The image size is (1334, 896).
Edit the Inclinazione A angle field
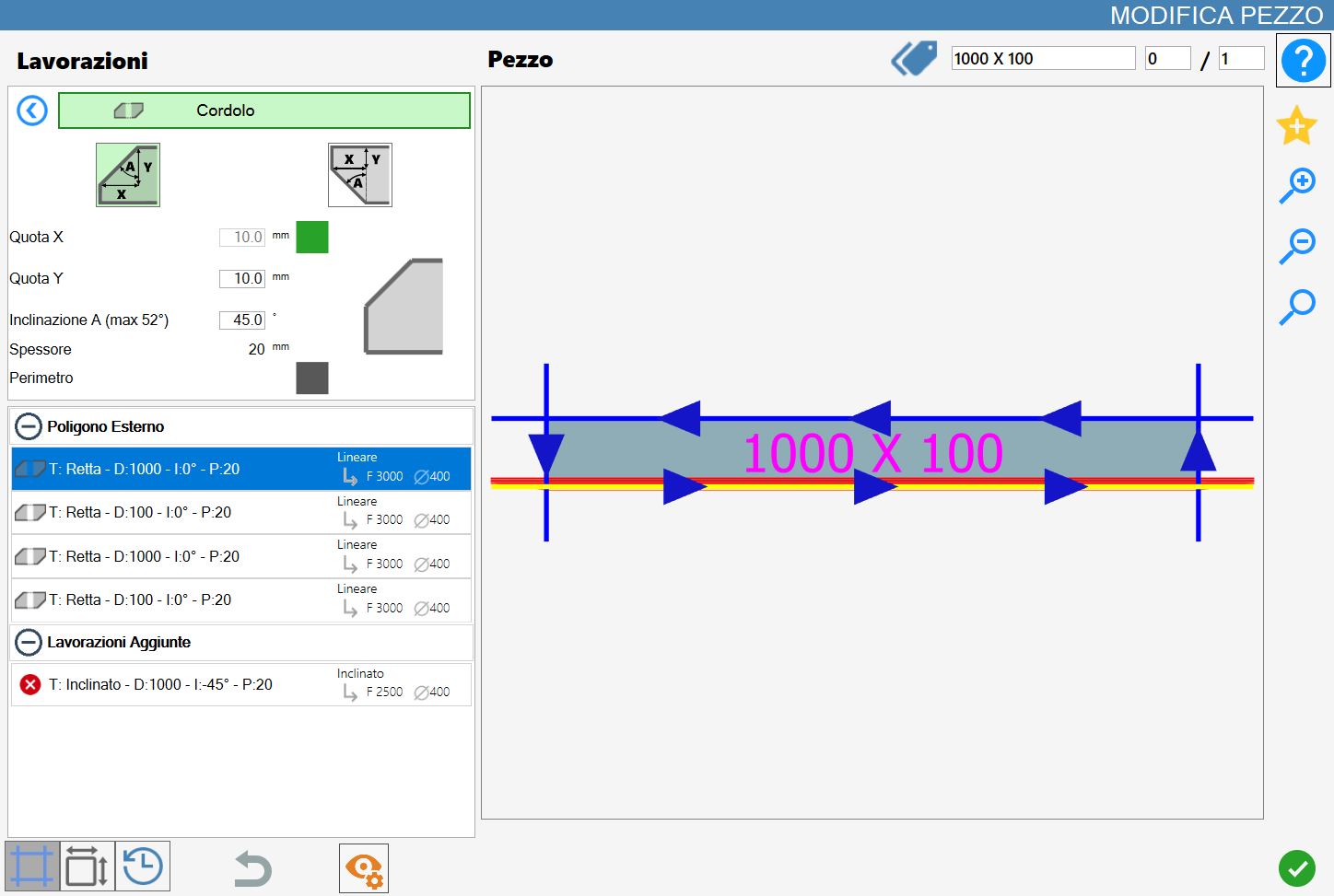242,320
